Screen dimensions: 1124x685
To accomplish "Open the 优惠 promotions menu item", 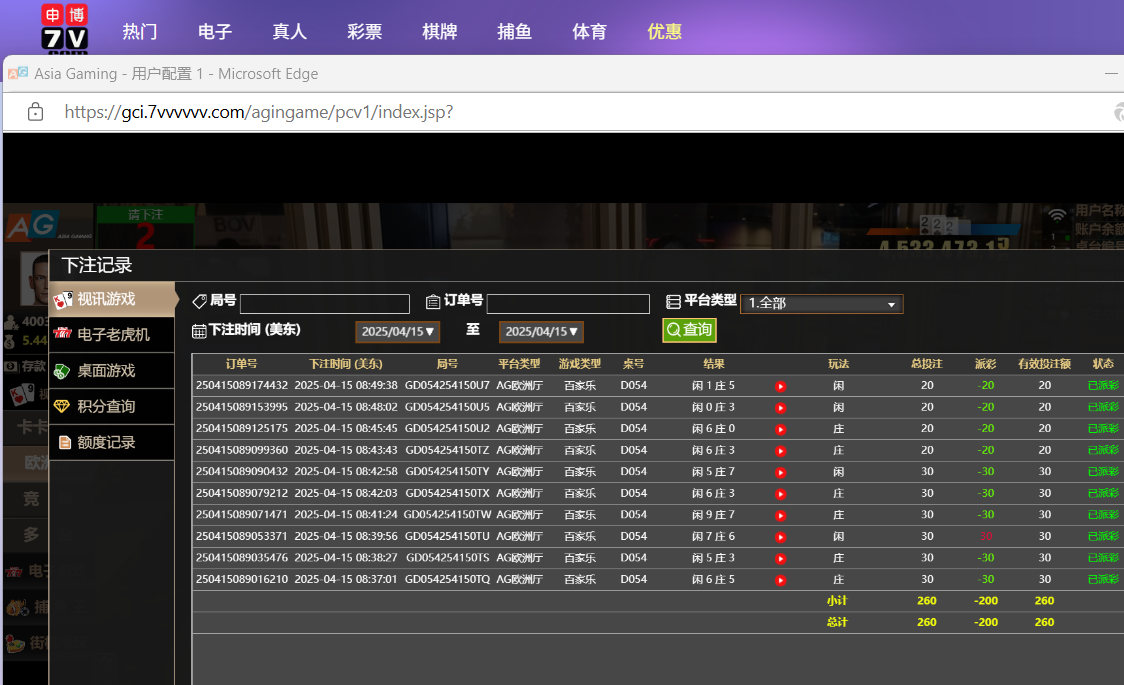I will [x=664, y=31].
